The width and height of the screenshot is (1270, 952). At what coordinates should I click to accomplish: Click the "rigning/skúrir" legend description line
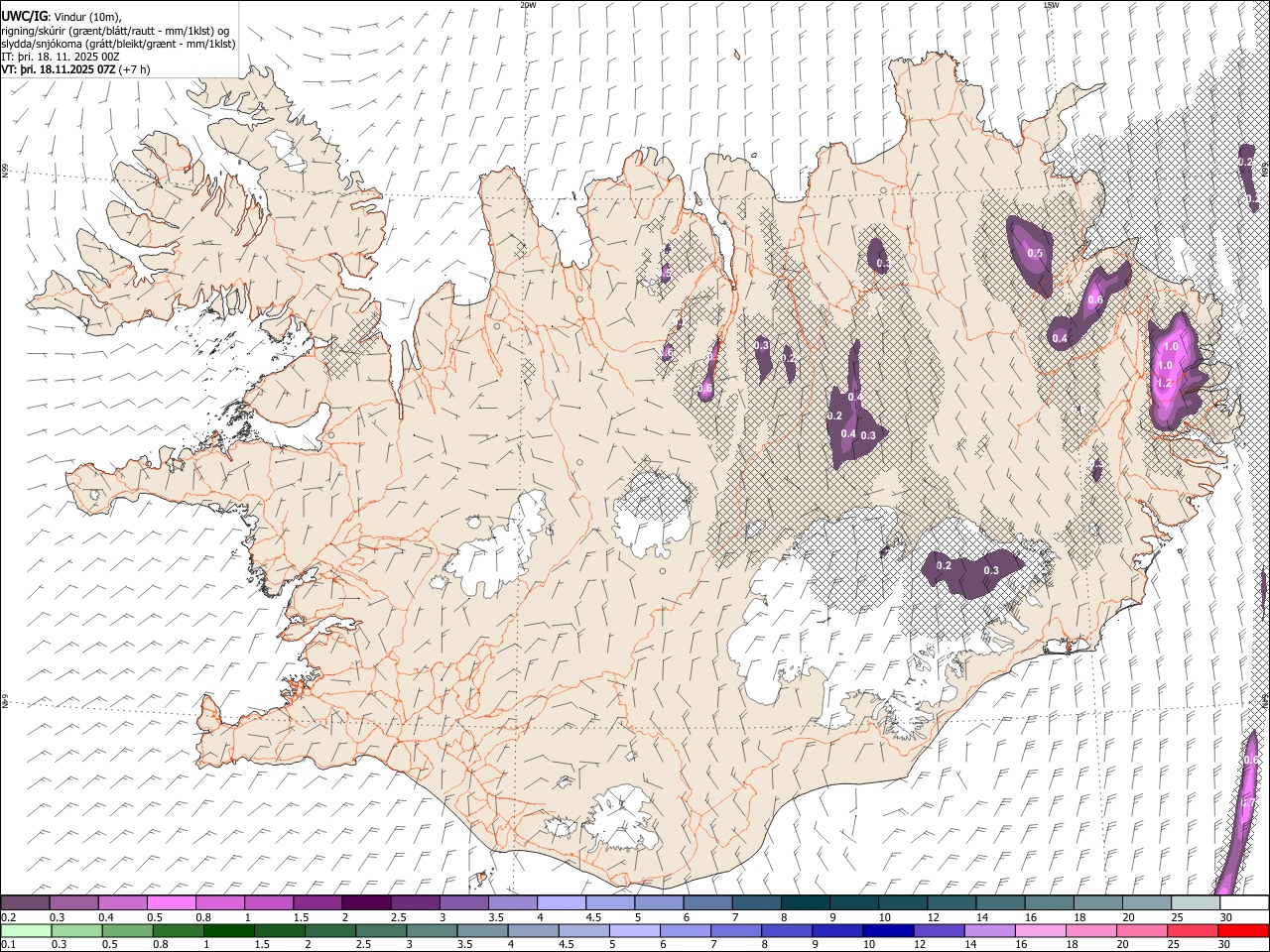point(116,30)
